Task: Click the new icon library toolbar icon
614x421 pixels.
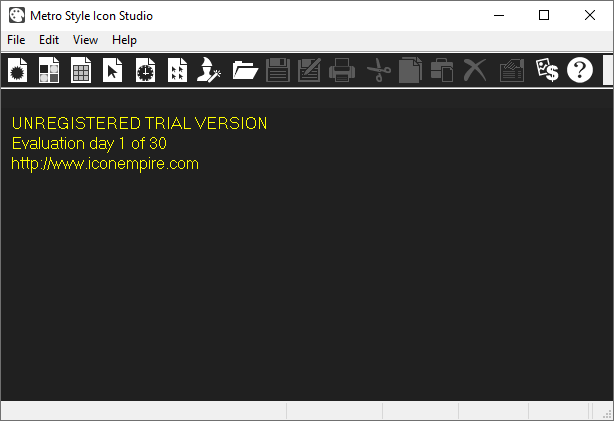Action: pos(49,70)
